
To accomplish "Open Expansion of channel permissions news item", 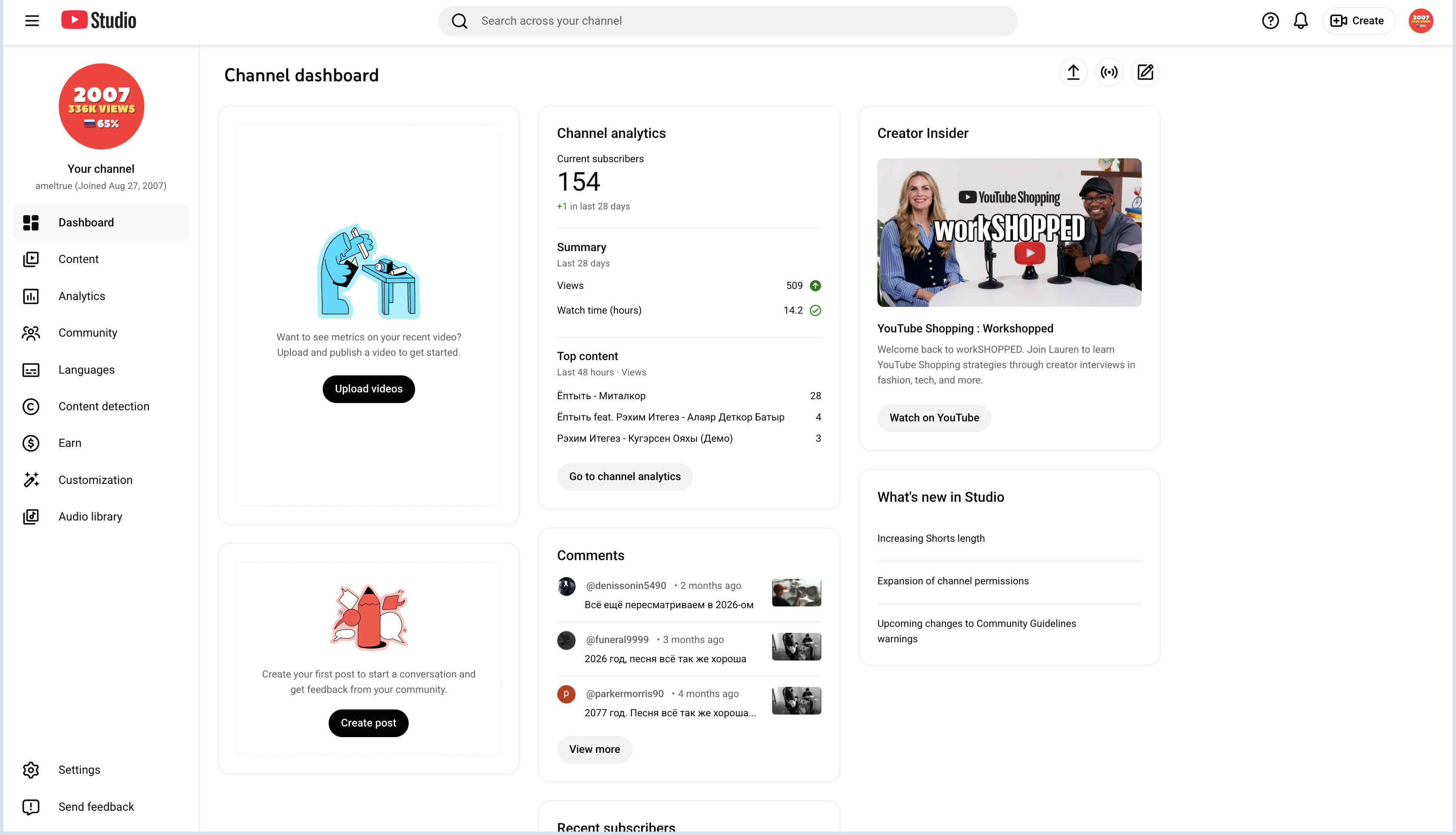I will (953, 581).
